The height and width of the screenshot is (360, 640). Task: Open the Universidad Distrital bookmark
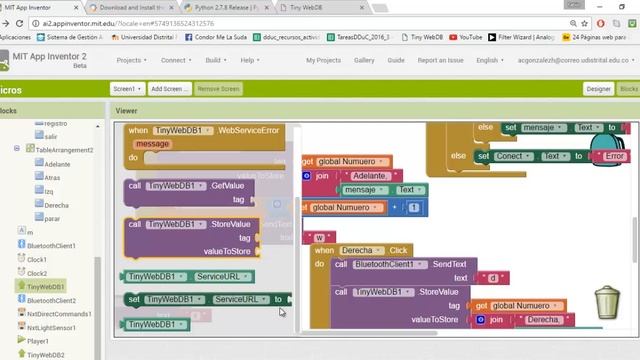[x=144, y=37]
